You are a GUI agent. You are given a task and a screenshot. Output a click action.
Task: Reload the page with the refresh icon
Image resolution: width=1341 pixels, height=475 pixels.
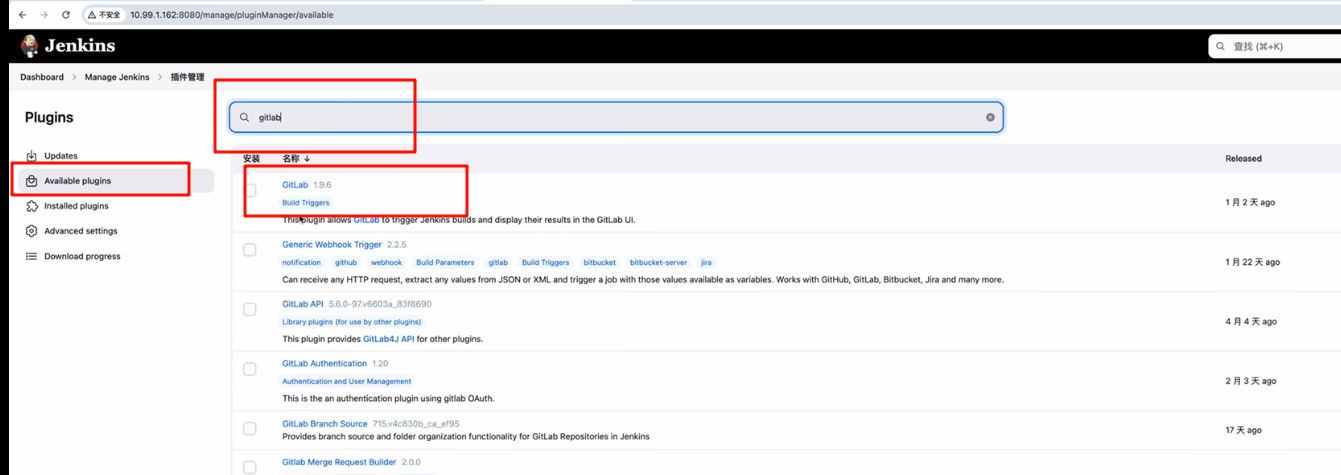[x=66, y=15]
